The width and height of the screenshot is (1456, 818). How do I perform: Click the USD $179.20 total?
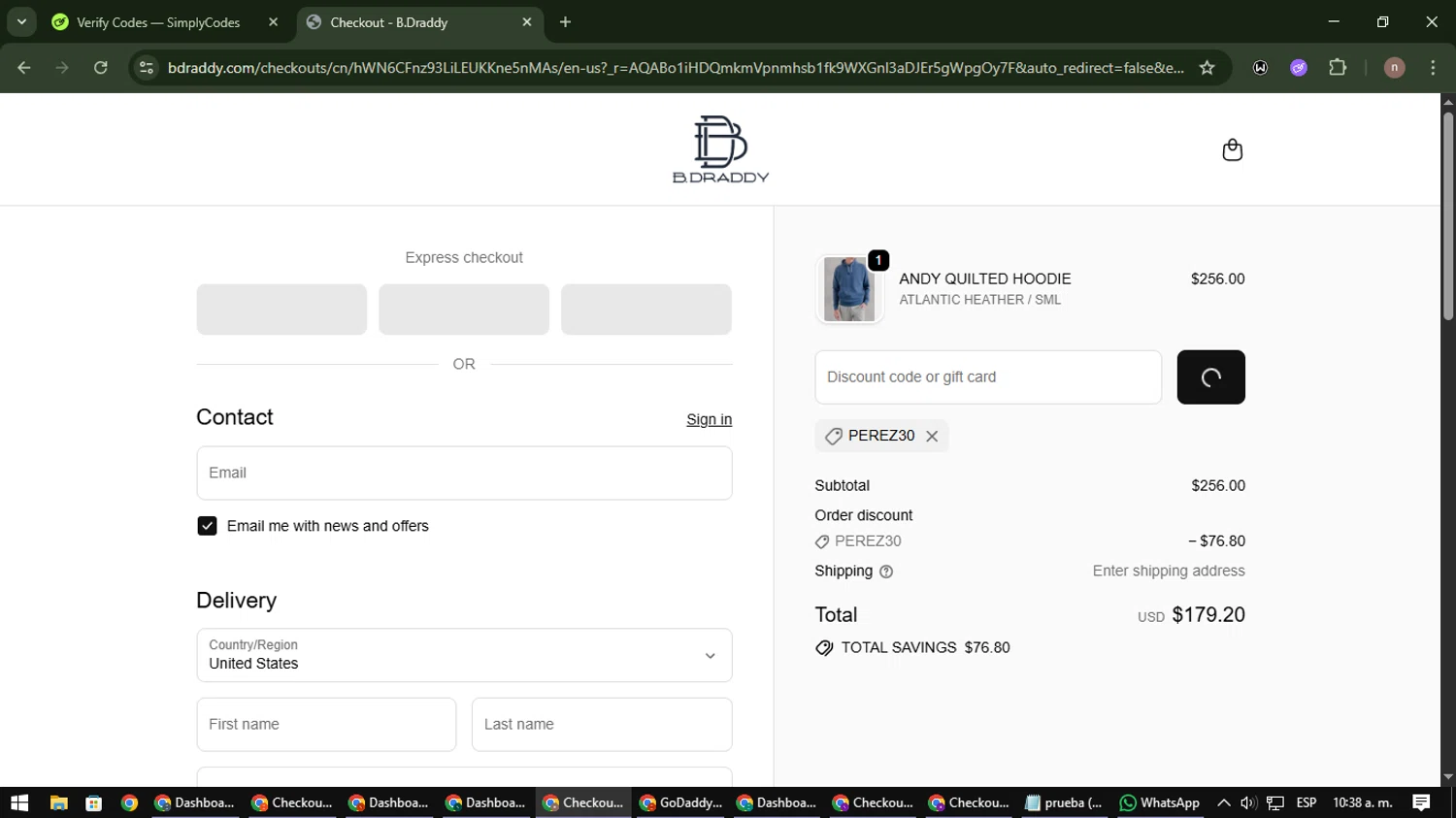(1191, 615)
